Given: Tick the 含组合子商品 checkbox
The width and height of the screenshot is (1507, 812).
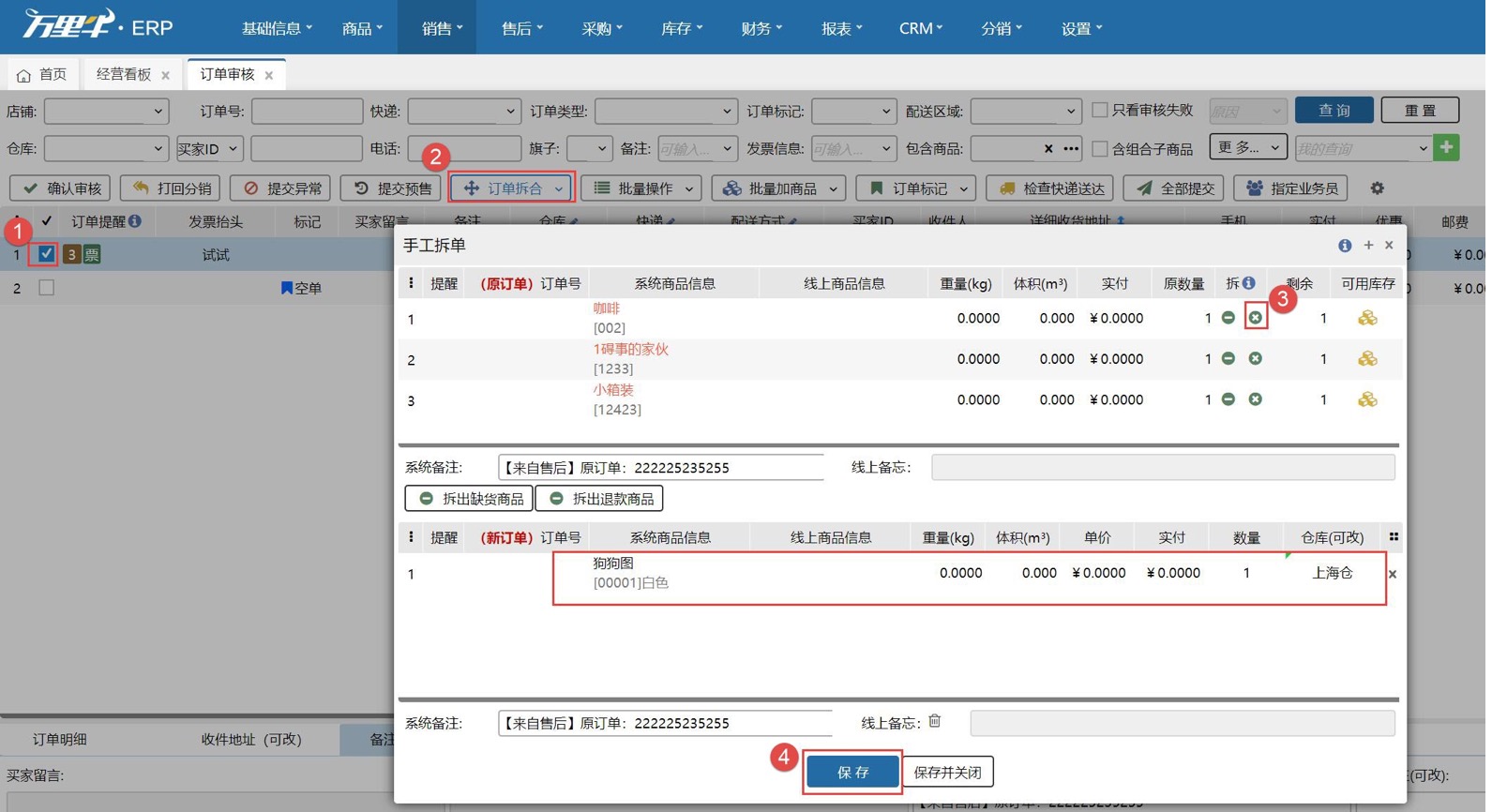Looking at the screenshot, I should coord(1100,149).
